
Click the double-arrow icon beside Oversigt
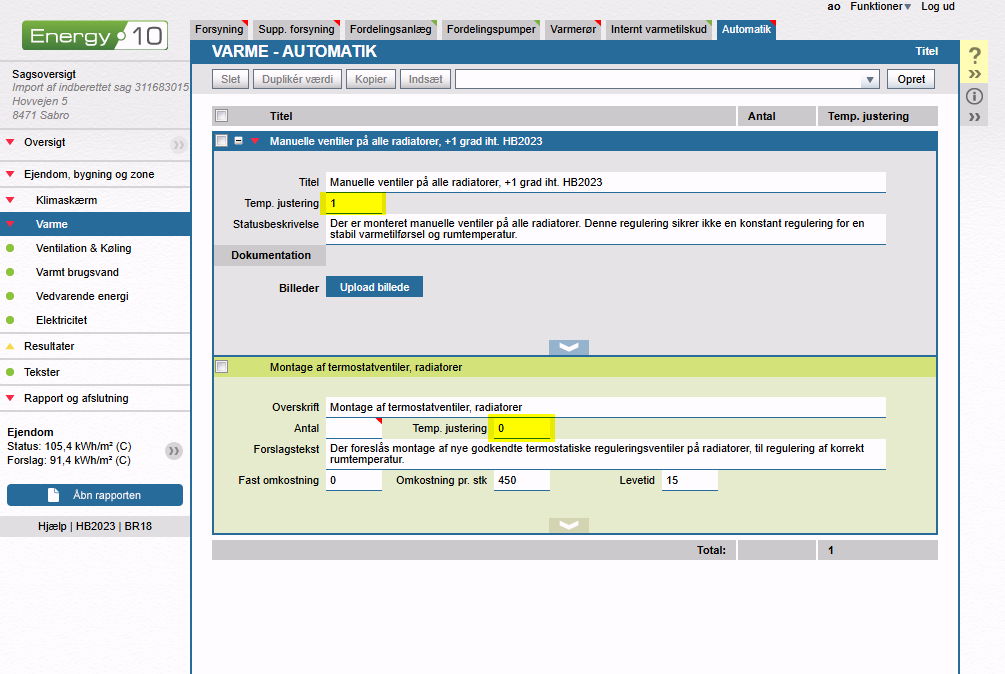pos(178,144)
